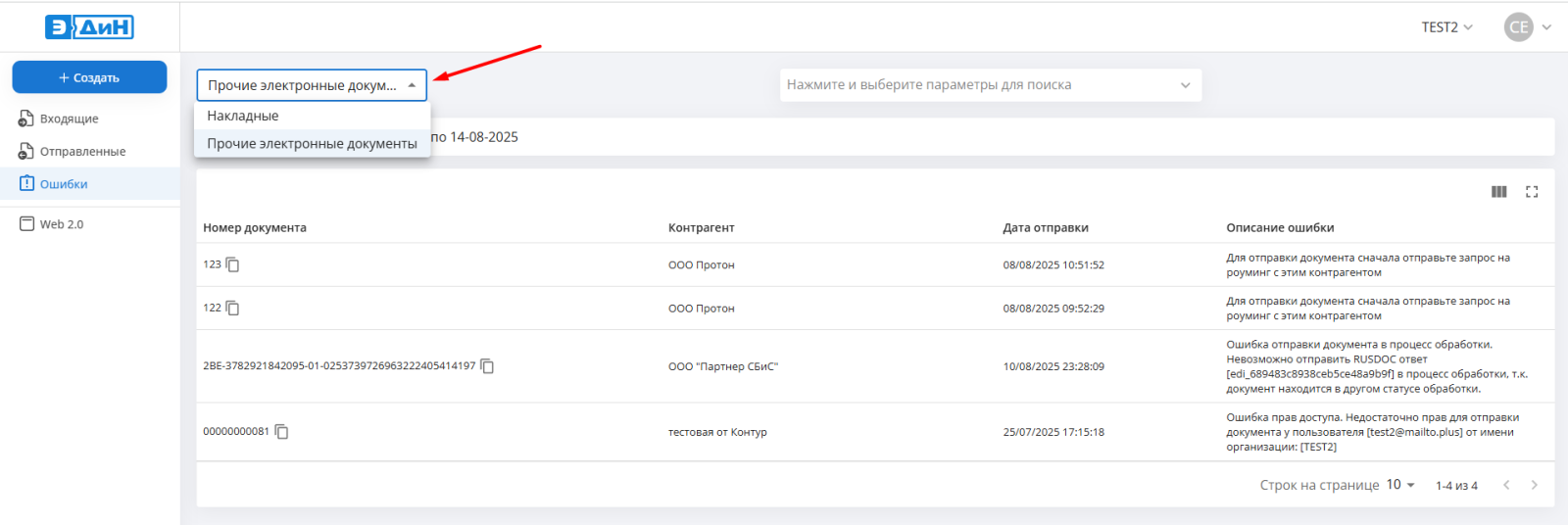Screen dimensions: 1568x525
Task: Expand the search parameters chevron
Action: point(1186,85)
